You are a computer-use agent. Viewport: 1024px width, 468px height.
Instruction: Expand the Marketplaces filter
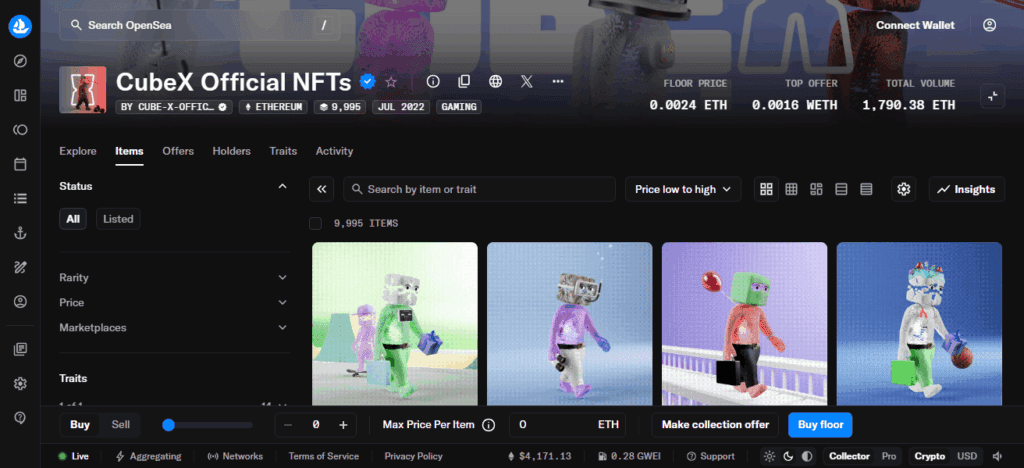[x=173, y=328]
